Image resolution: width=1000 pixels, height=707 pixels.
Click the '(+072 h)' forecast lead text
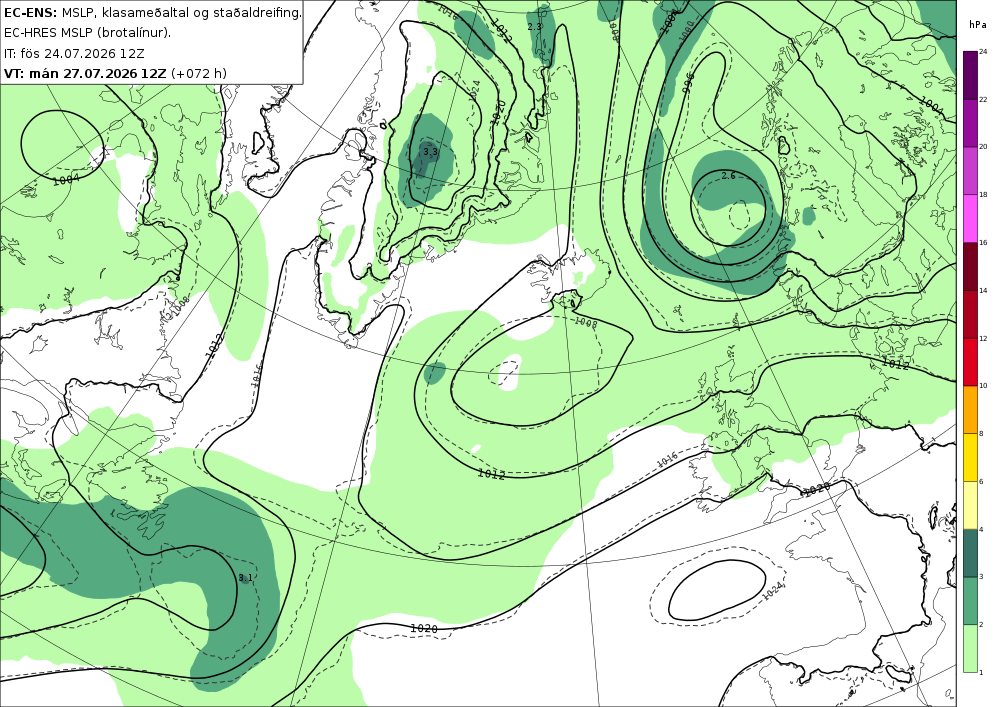click(x=199, y=73)
